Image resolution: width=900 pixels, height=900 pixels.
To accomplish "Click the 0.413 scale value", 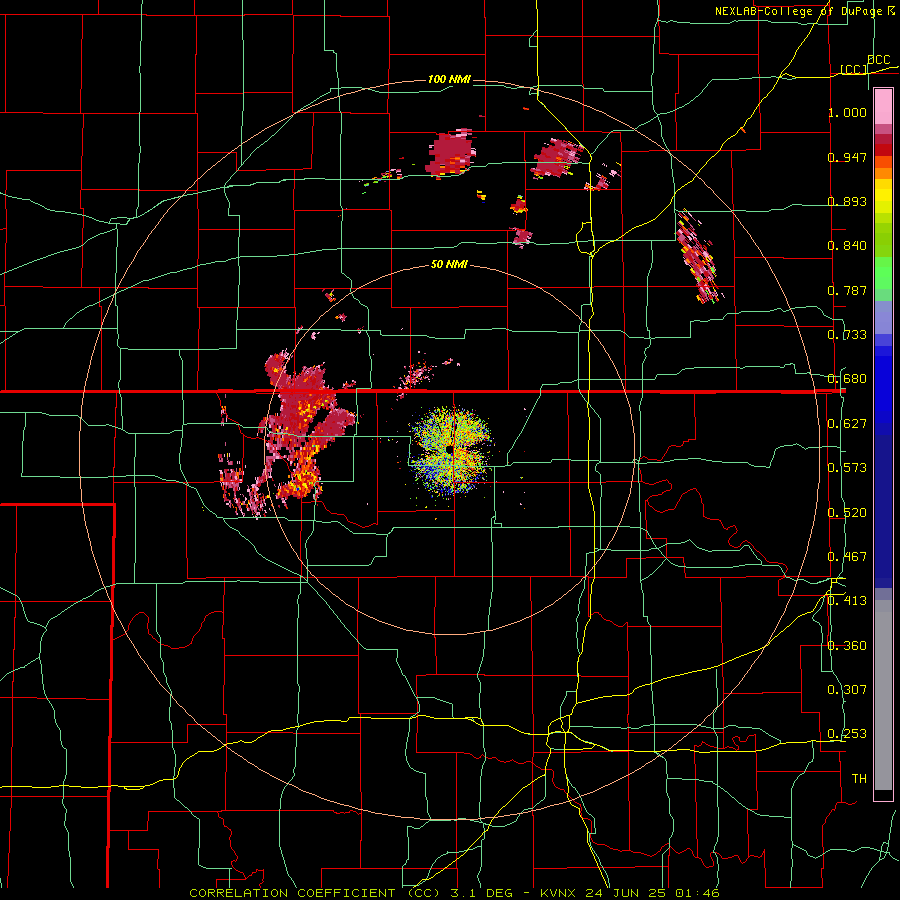I will 847,601.
